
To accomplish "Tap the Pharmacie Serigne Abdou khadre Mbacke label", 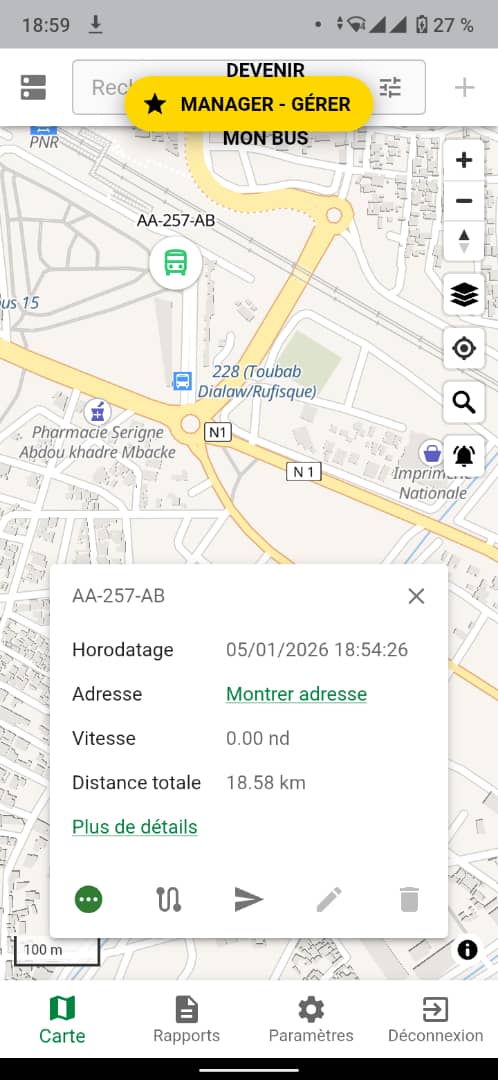I will [97, 442].
